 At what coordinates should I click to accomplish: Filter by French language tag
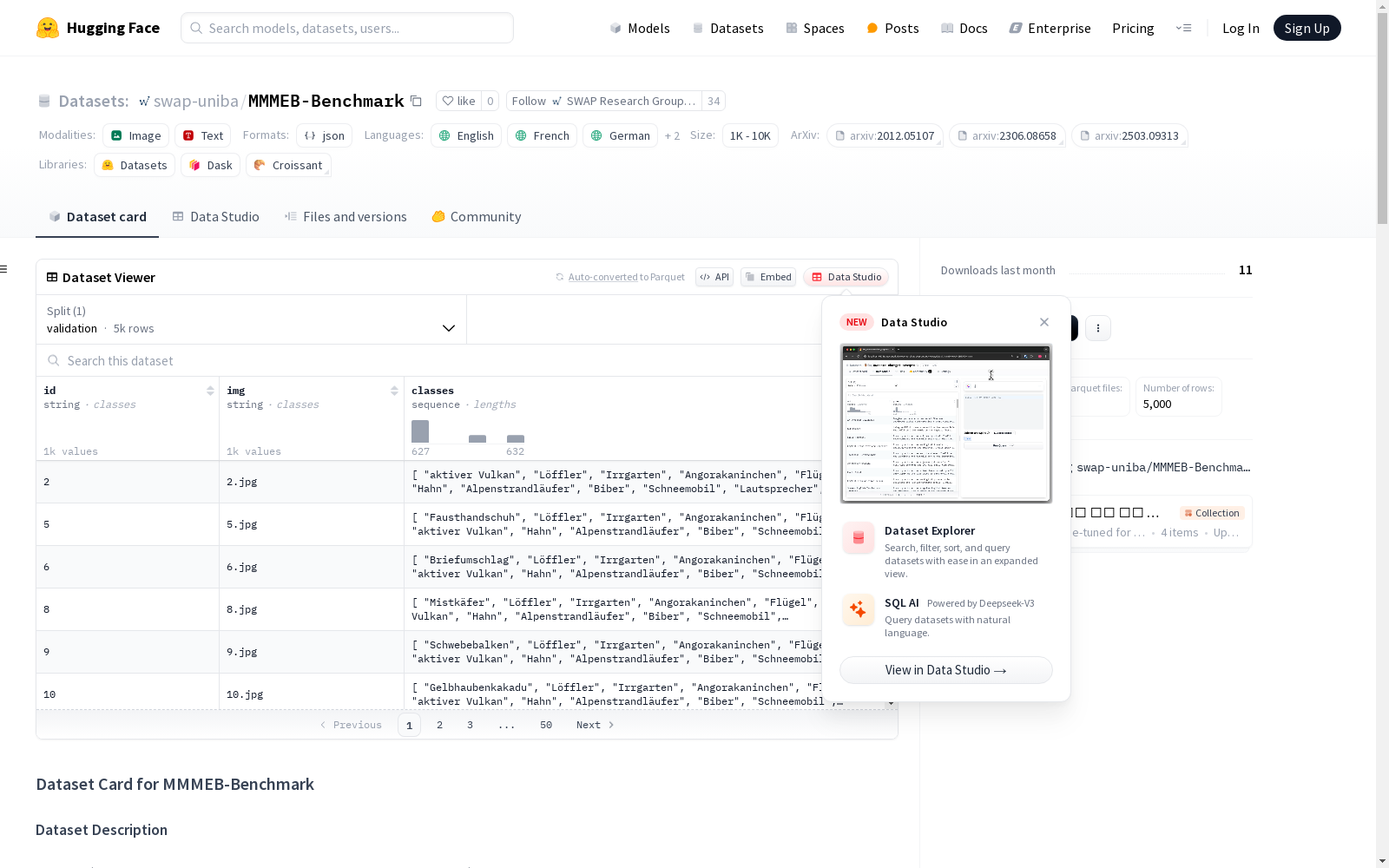point(543,135)
